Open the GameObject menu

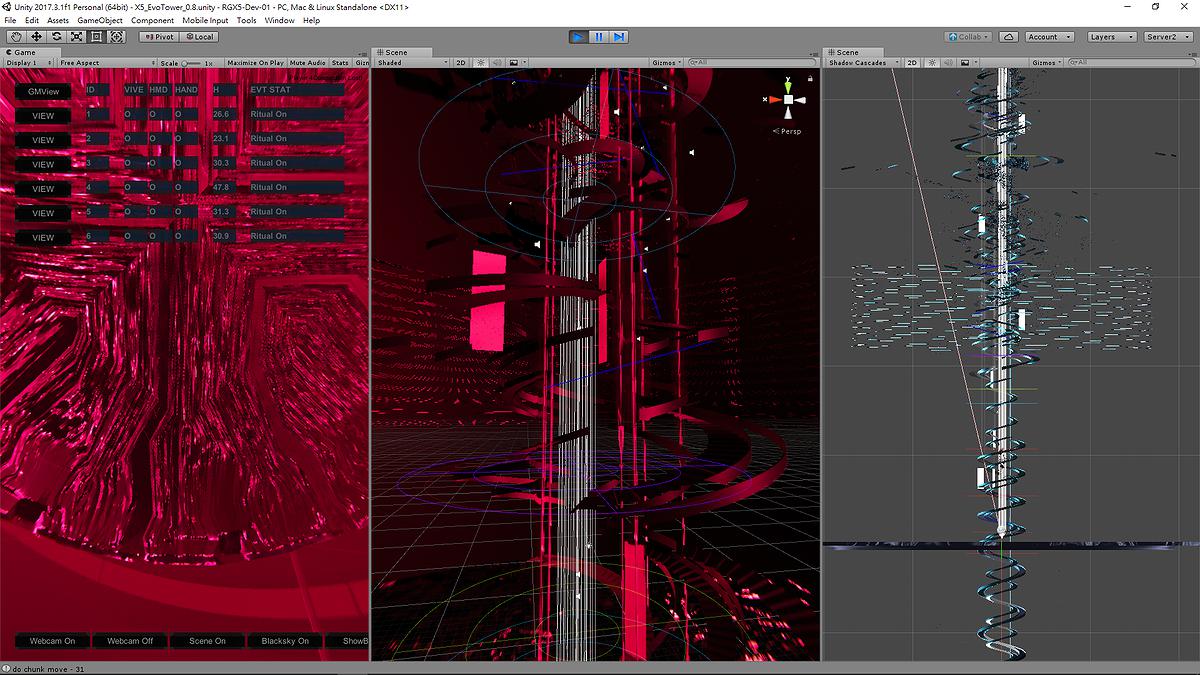tap(100, 20)
